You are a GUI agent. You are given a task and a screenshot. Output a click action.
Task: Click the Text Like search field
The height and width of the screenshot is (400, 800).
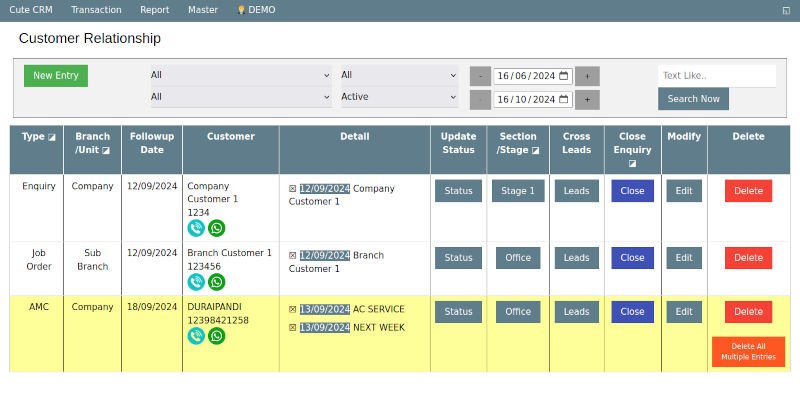[716, 76]
